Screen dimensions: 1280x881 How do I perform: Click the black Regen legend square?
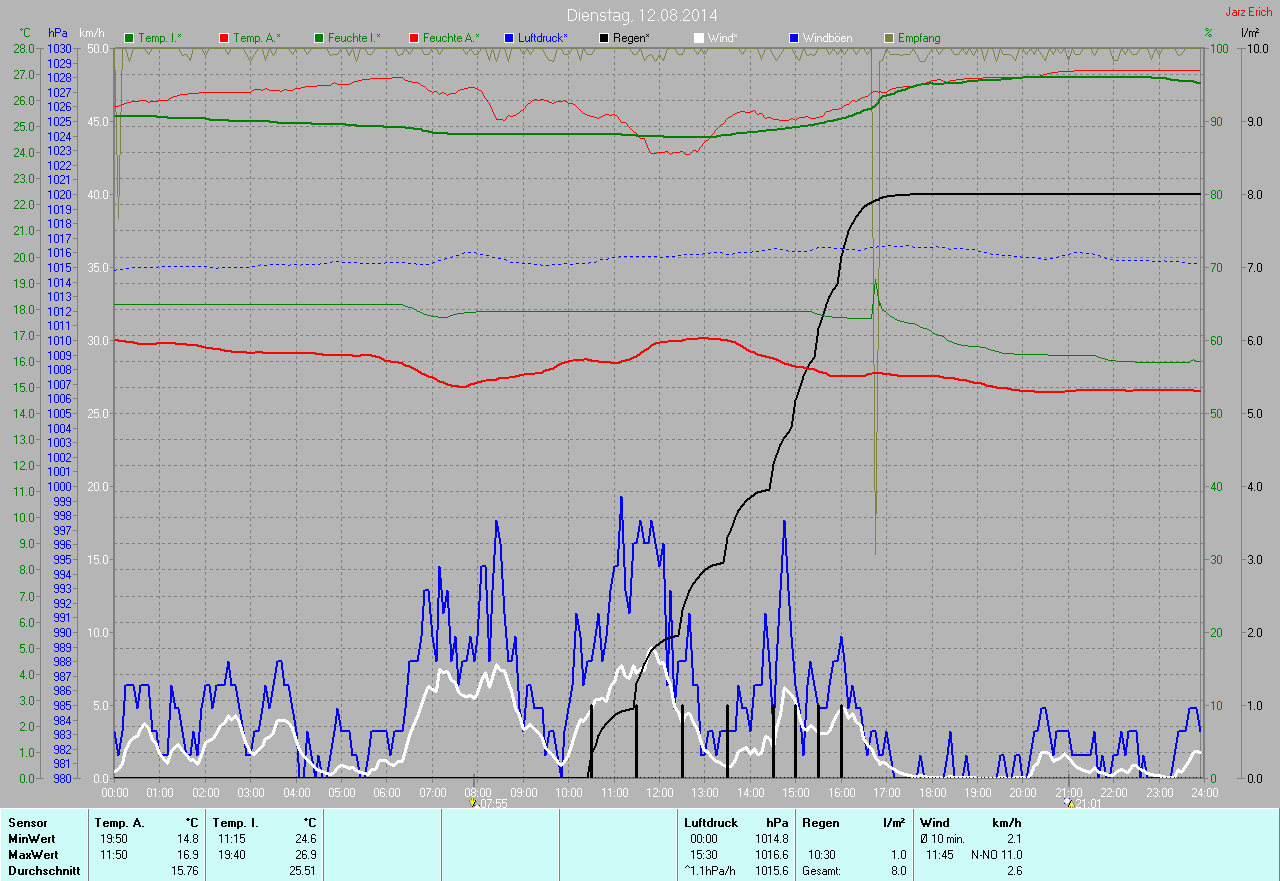click(604, 38)
